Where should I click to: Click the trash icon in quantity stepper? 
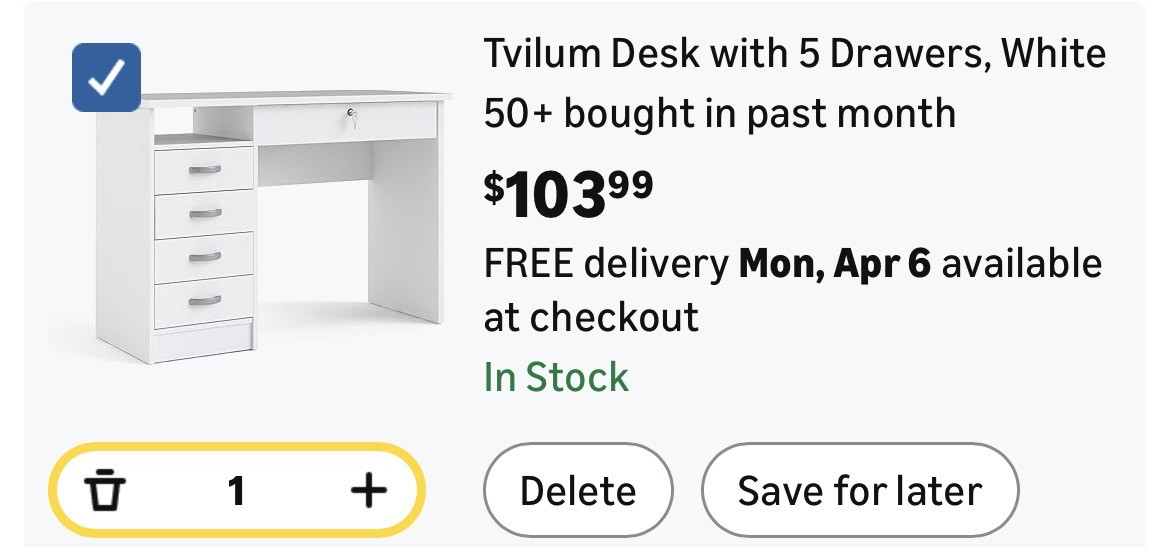105,491
